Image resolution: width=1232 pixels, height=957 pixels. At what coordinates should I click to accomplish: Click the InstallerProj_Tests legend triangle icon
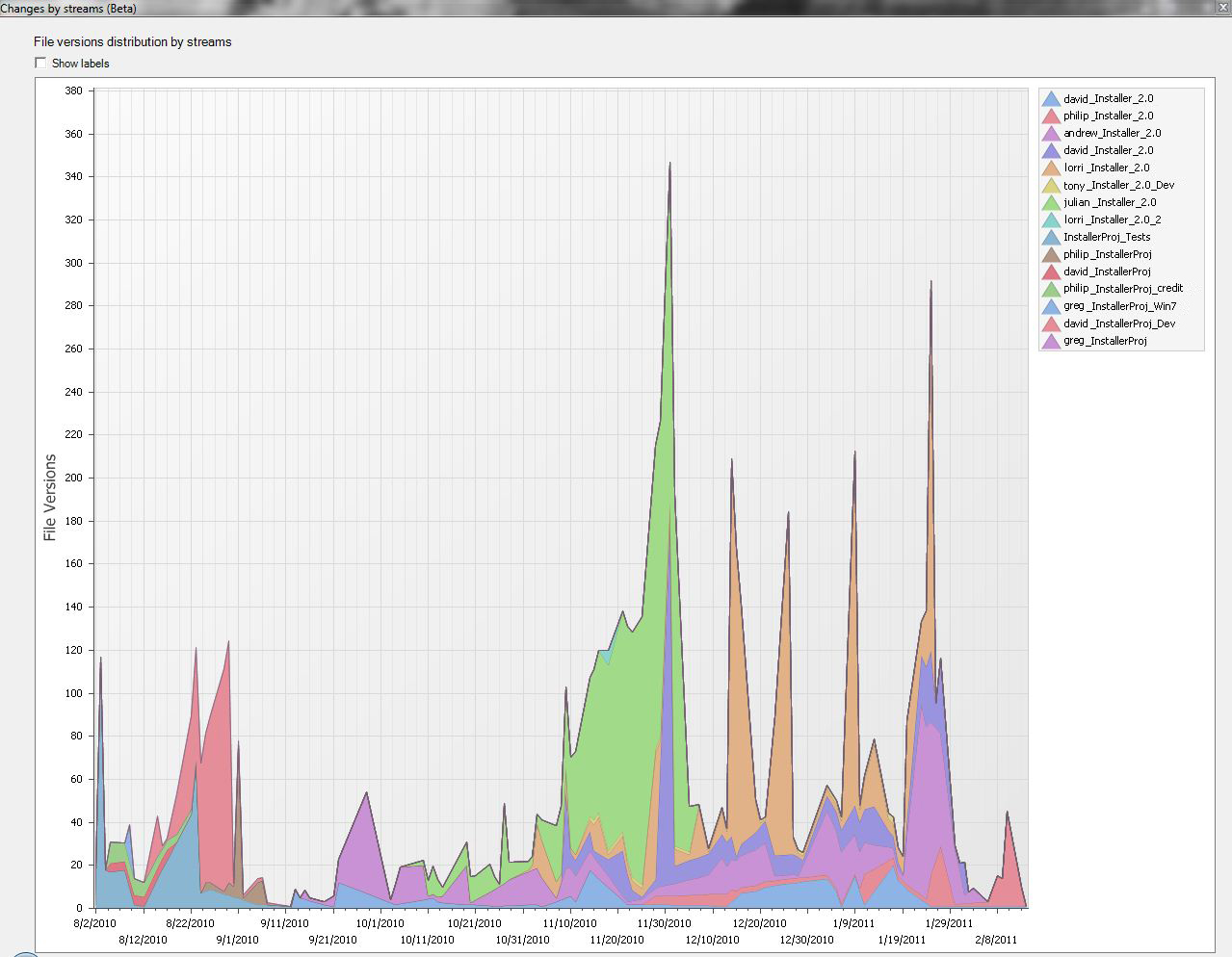click(1051, 238)
